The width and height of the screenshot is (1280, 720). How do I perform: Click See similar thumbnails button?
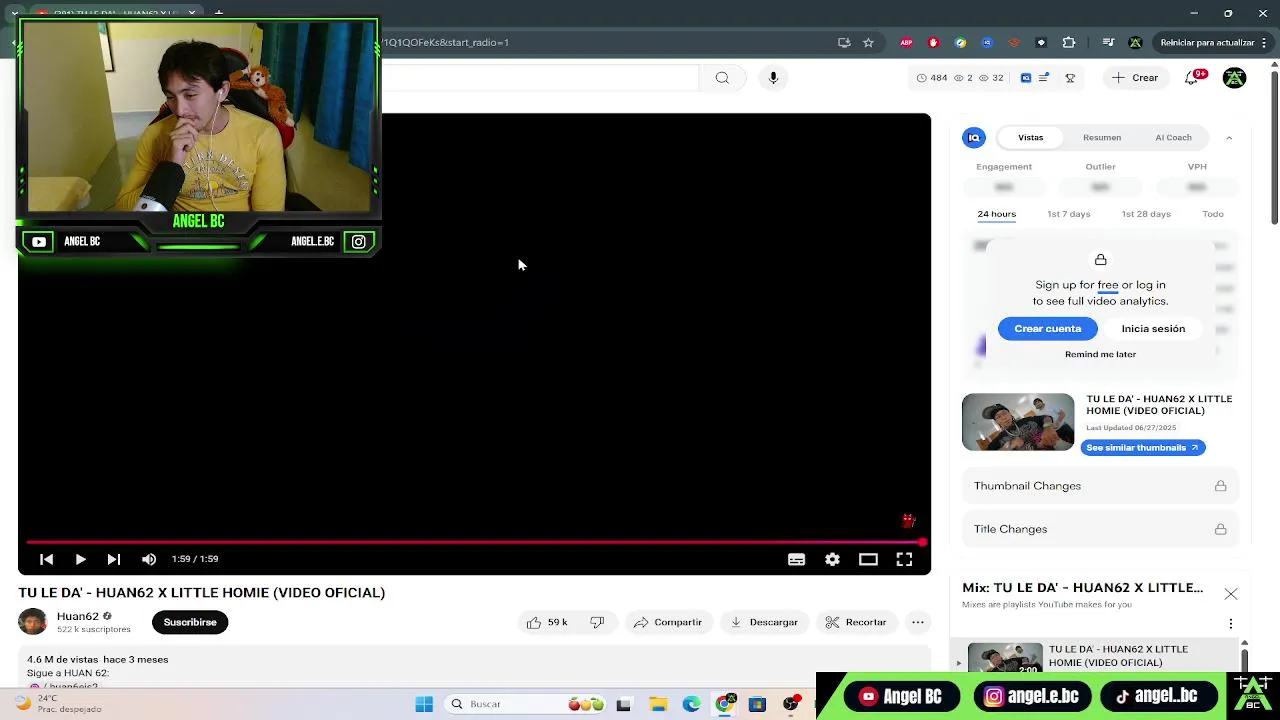click(x=1143, y=447)
